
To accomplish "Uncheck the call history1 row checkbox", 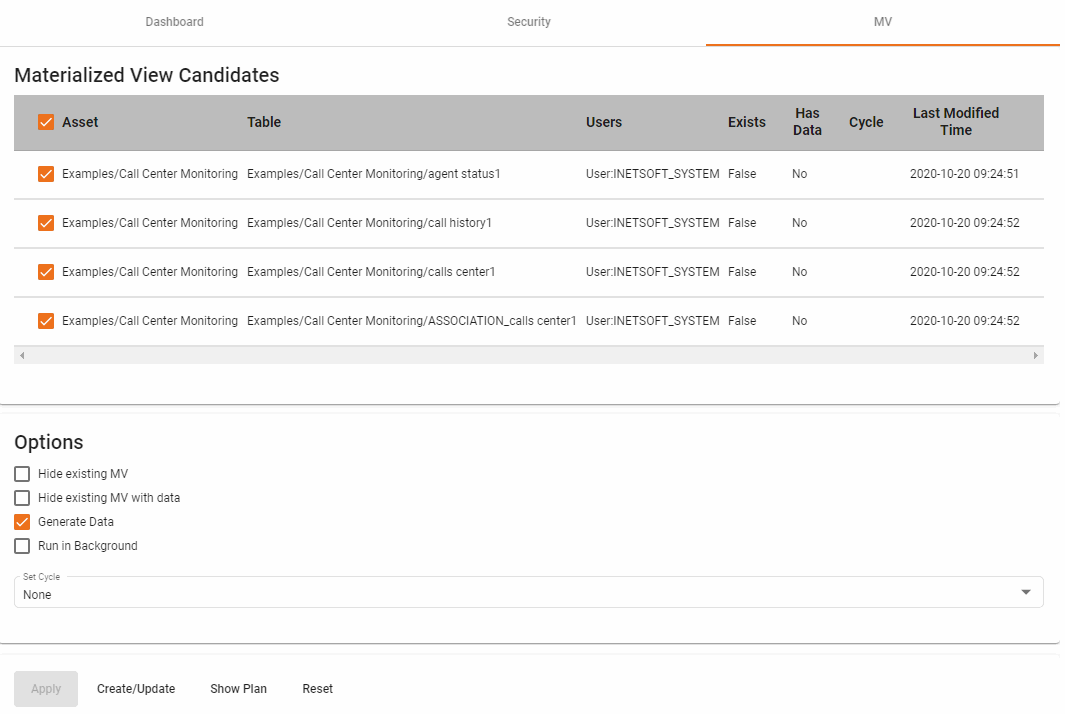I will pos(45,222).
